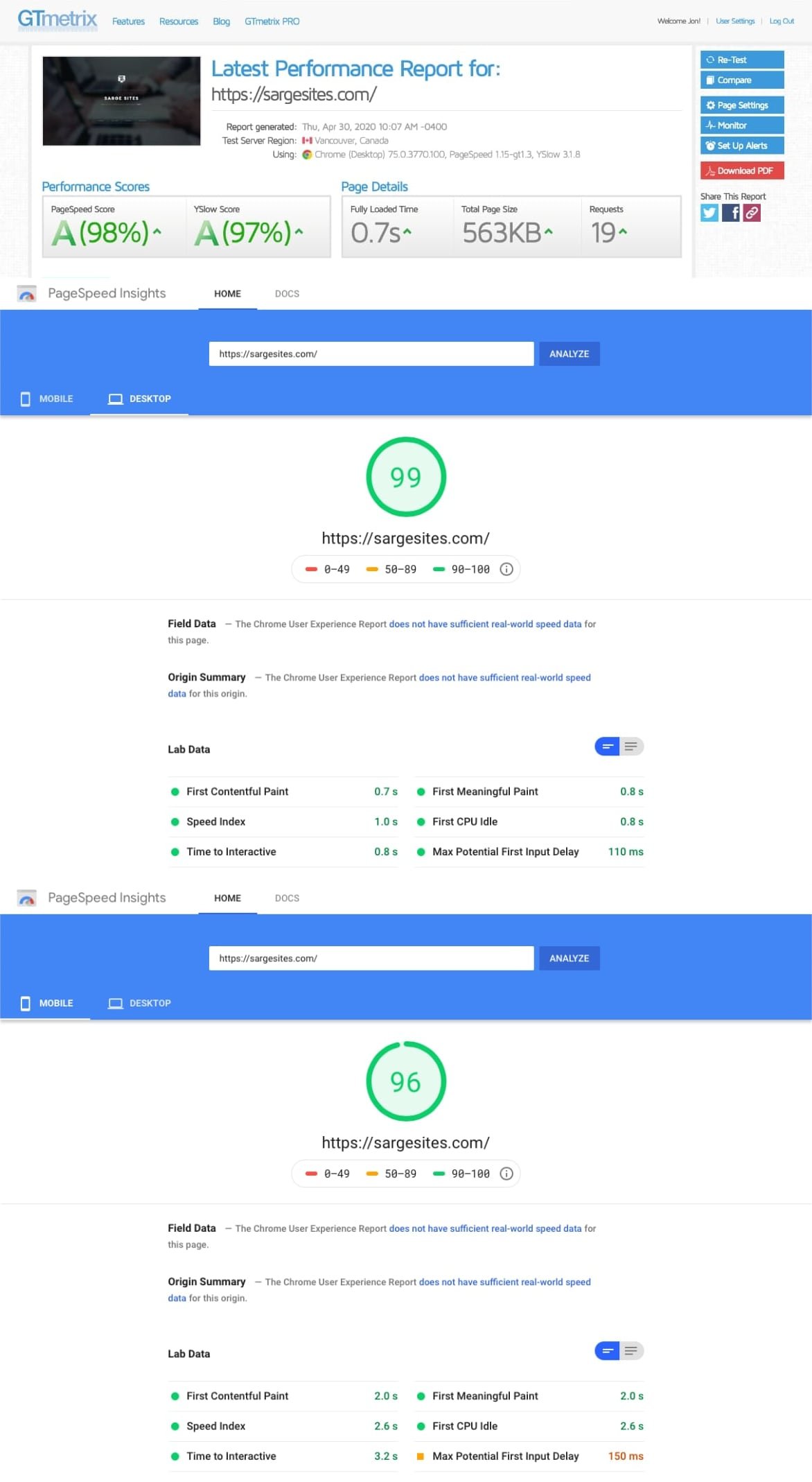Image resolution: width=812 pixels, height=1482 pixels.
Task: Expand Max Potential First Input Delay 150 ms
Action: (530, 1456)
